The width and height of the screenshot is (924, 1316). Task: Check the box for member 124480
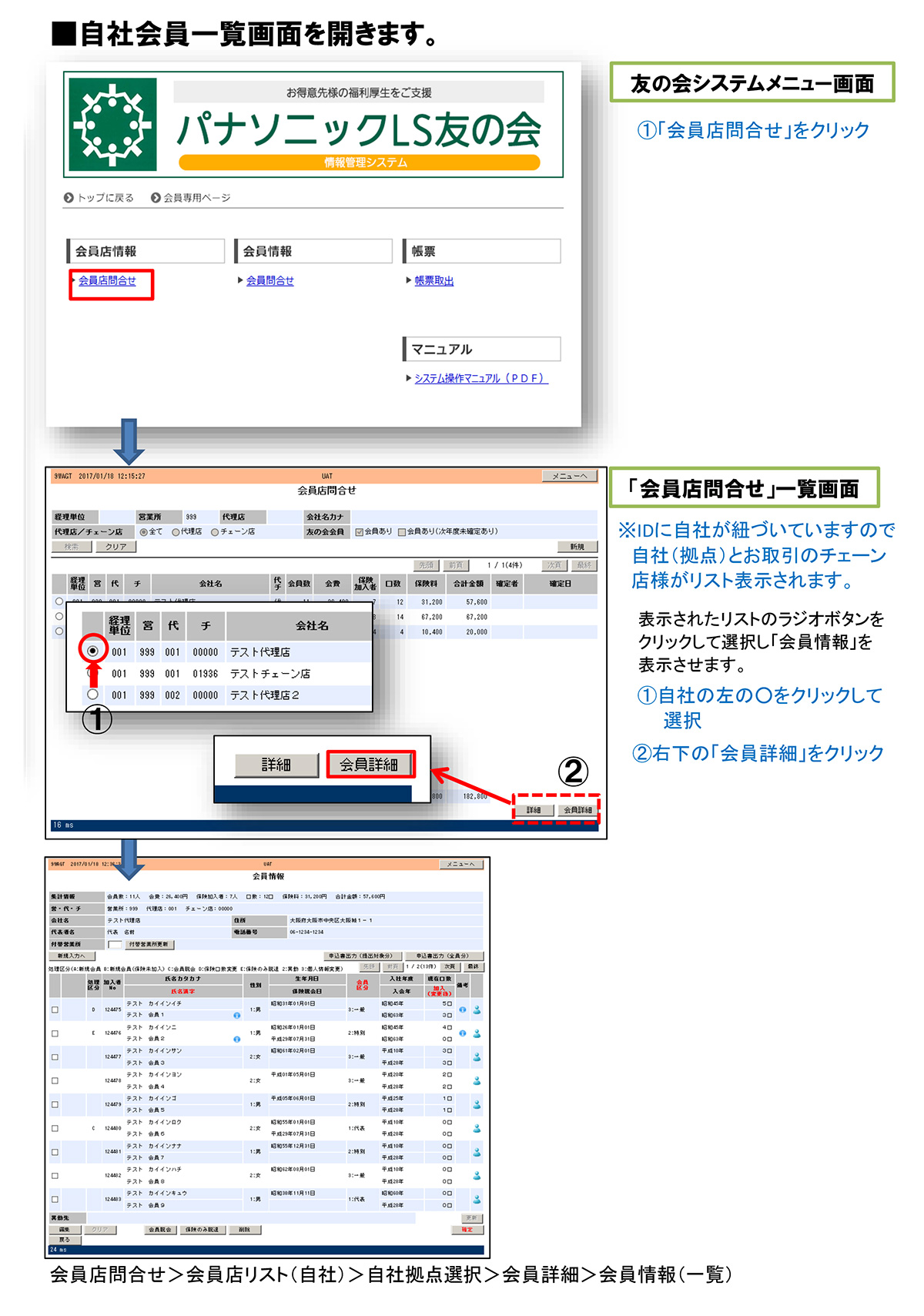pyautogui.click(x=55, y=1128)
